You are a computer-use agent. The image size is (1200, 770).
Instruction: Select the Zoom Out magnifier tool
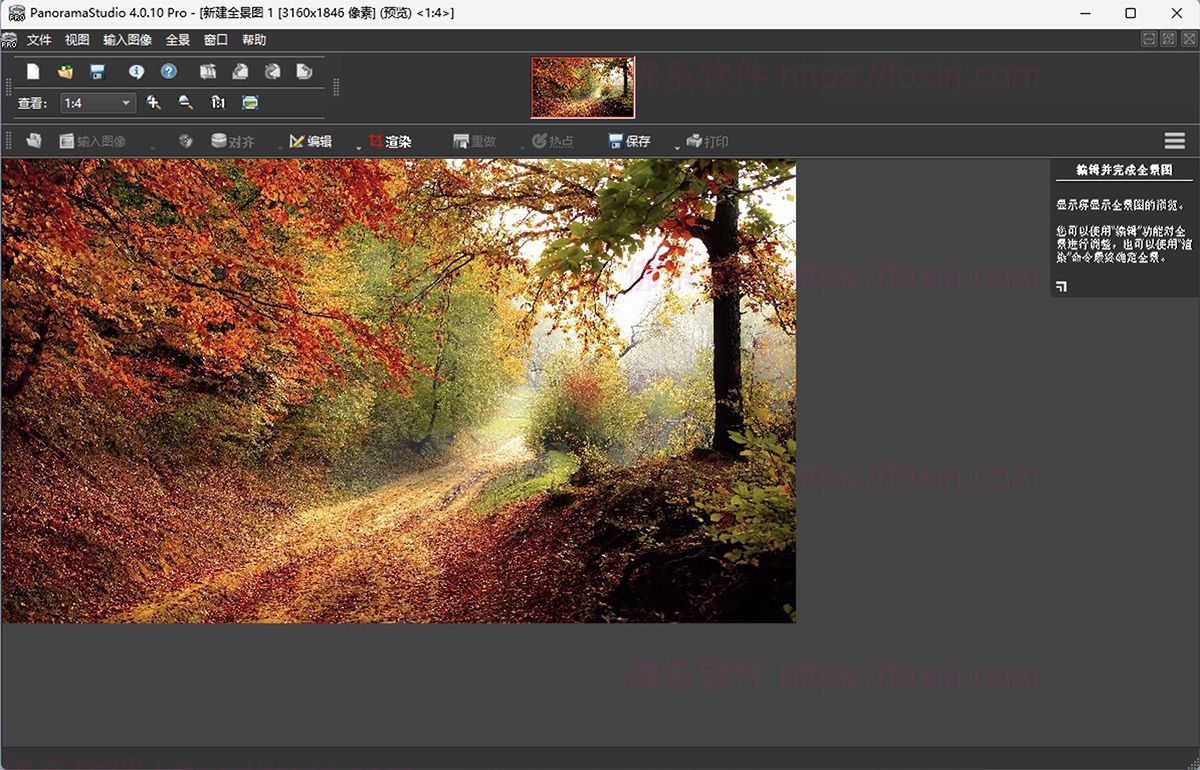click(185, 102)
